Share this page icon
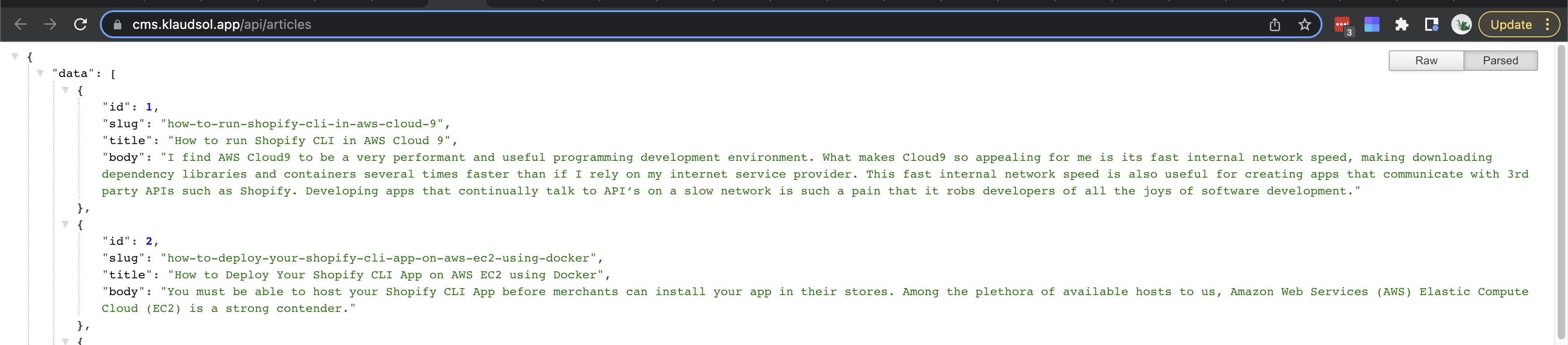This screenshot has height=345, width=1568. [1274, 24]
